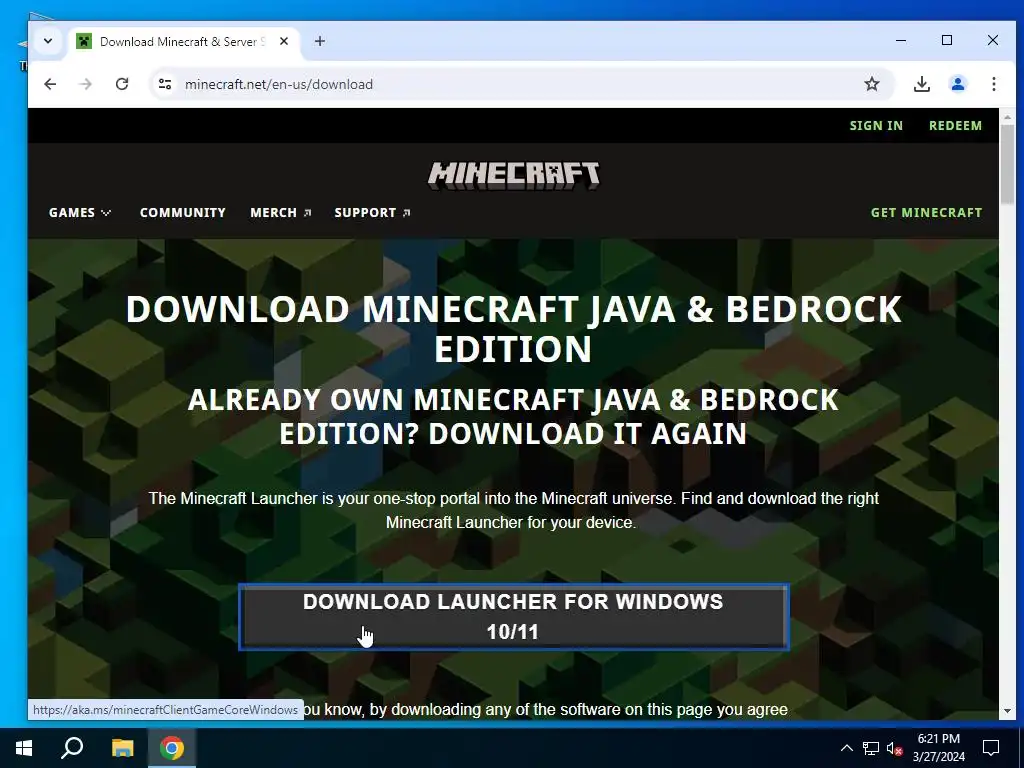Click the 'Already own Minecraft Java & Bedrock Edition?' subheading

513,417
